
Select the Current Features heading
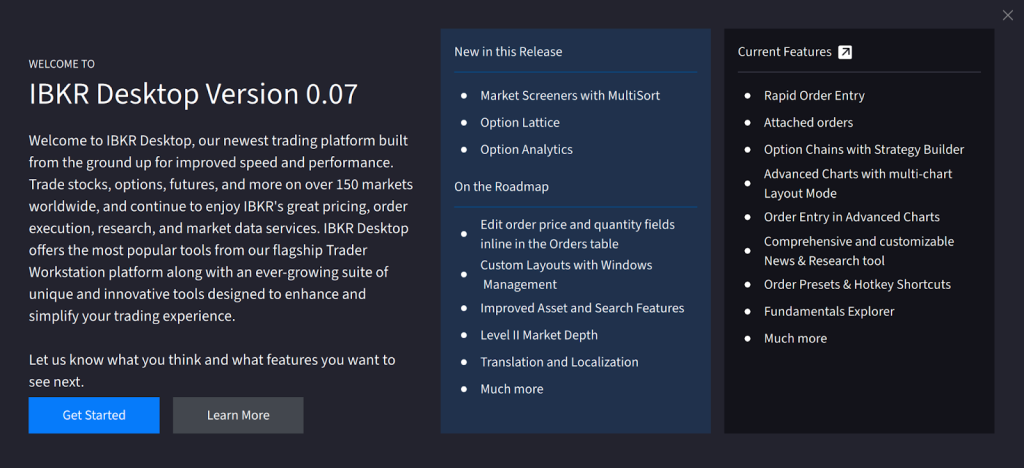pyautogui.click(x=784, y=52)
